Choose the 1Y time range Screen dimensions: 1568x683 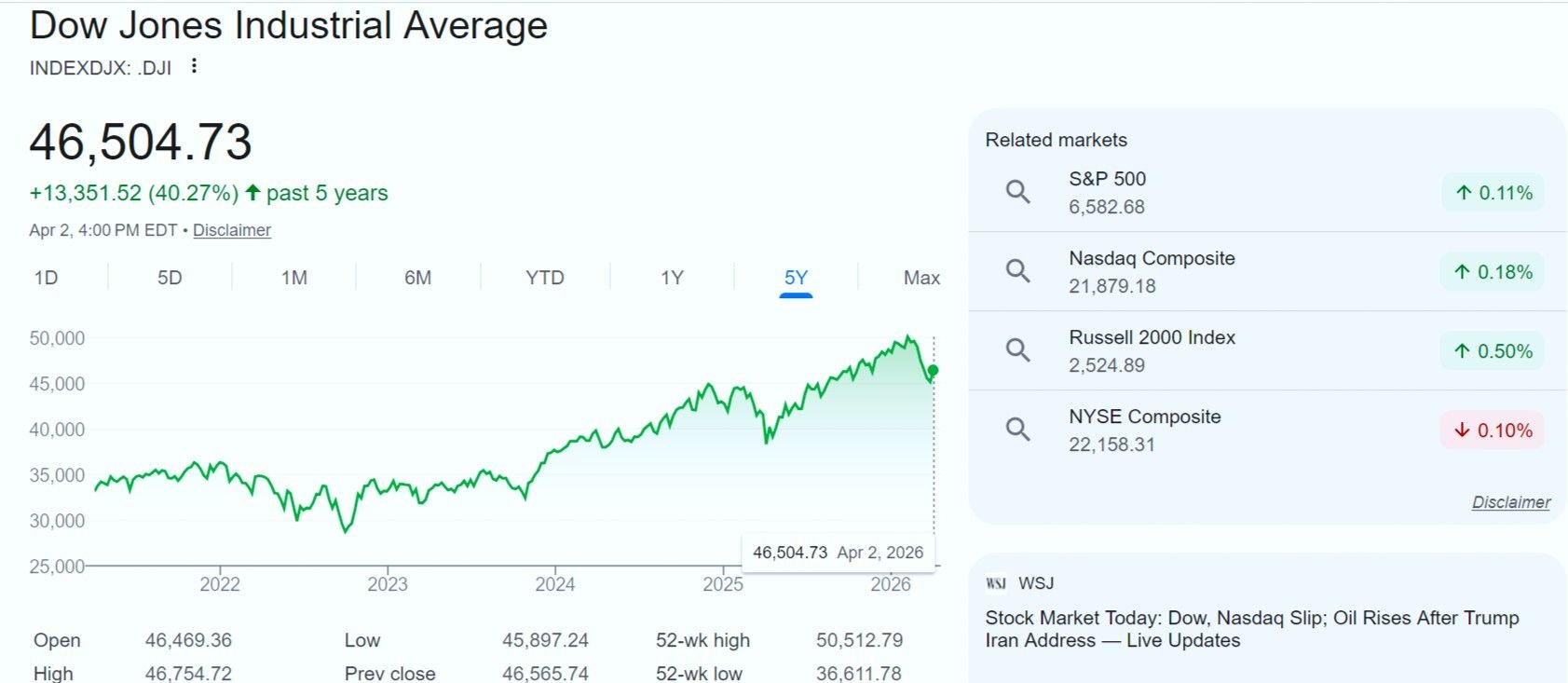[672, 278]
